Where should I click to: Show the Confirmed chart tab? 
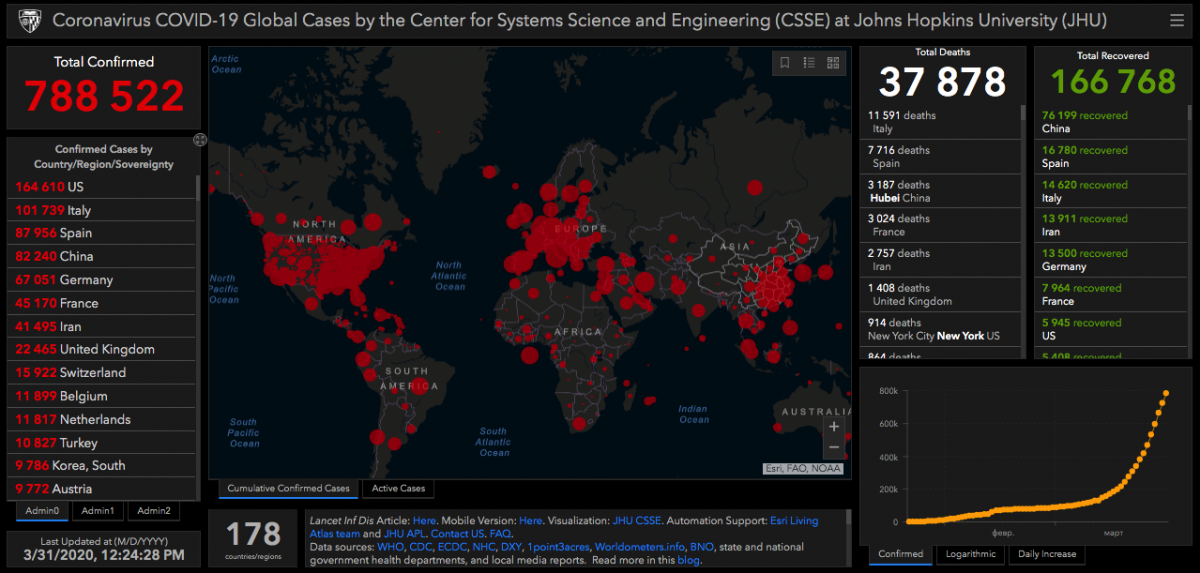pos(901,554)
